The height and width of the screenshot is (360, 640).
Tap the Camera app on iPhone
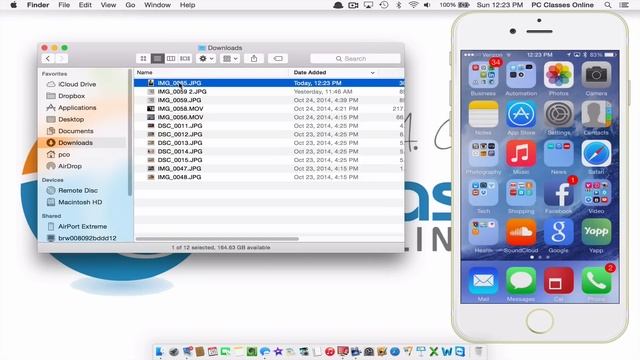point(596,75)
